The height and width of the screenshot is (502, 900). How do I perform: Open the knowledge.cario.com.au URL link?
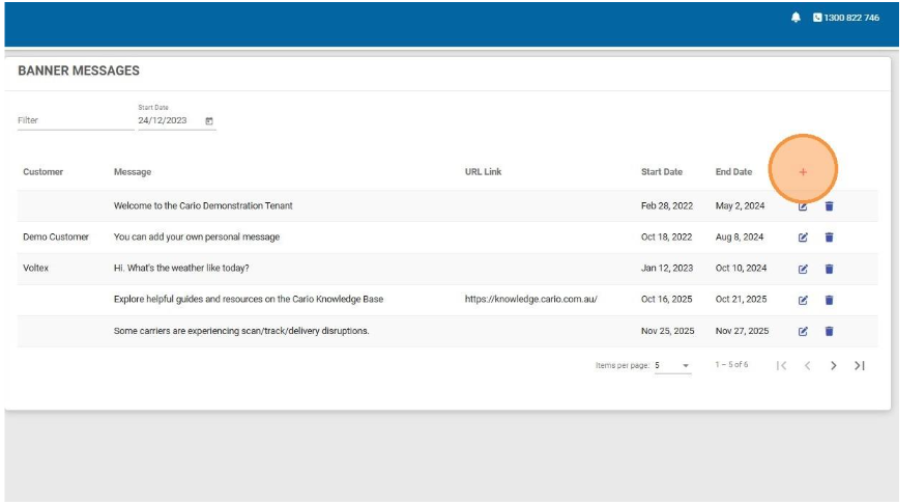coord(531,299)
